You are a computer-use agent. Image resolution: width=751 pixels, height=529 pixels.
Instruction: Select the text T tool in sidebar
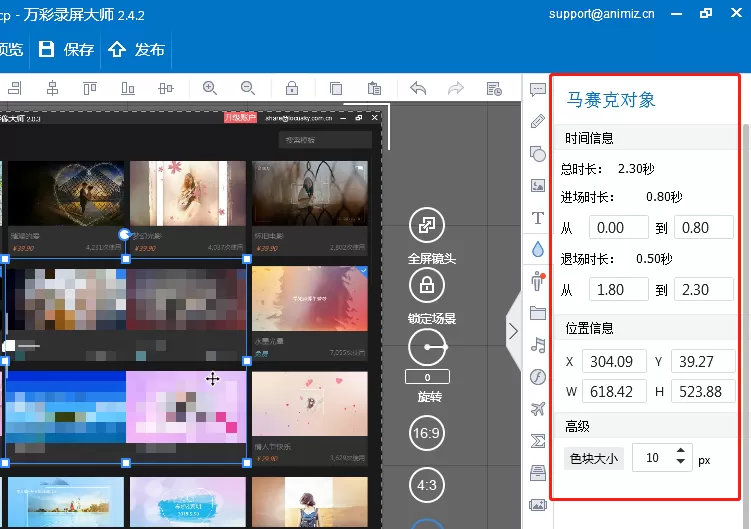click(538, 218)
